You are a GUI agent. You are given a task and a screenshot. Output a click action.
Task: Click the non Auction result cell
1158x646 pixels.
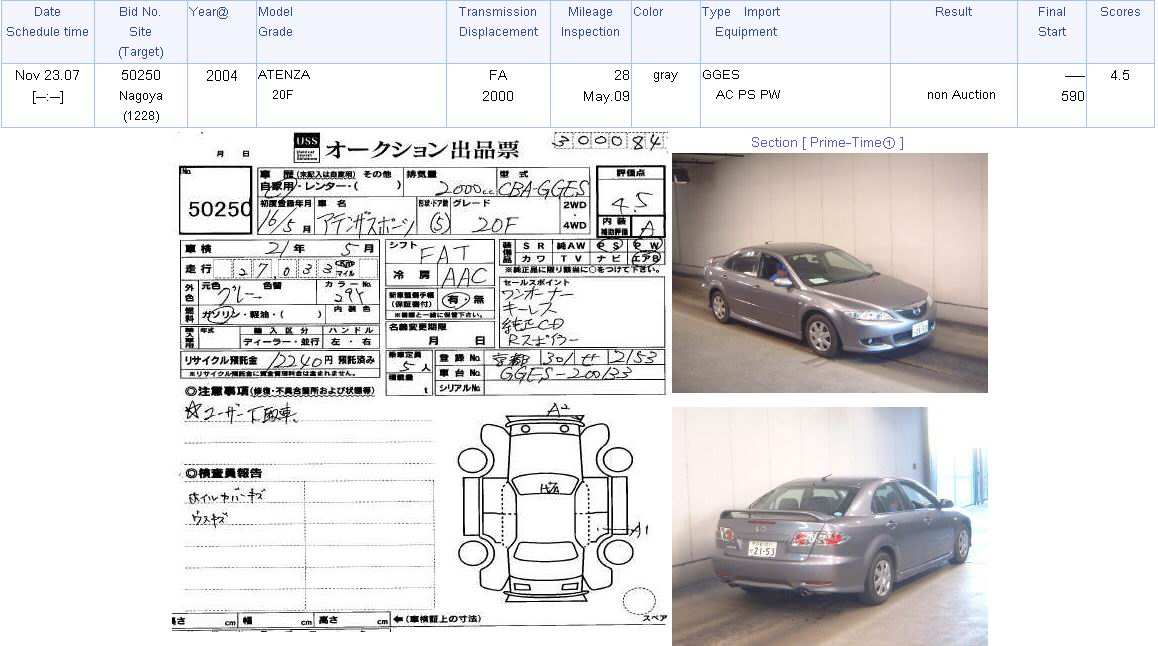(961, 95)
